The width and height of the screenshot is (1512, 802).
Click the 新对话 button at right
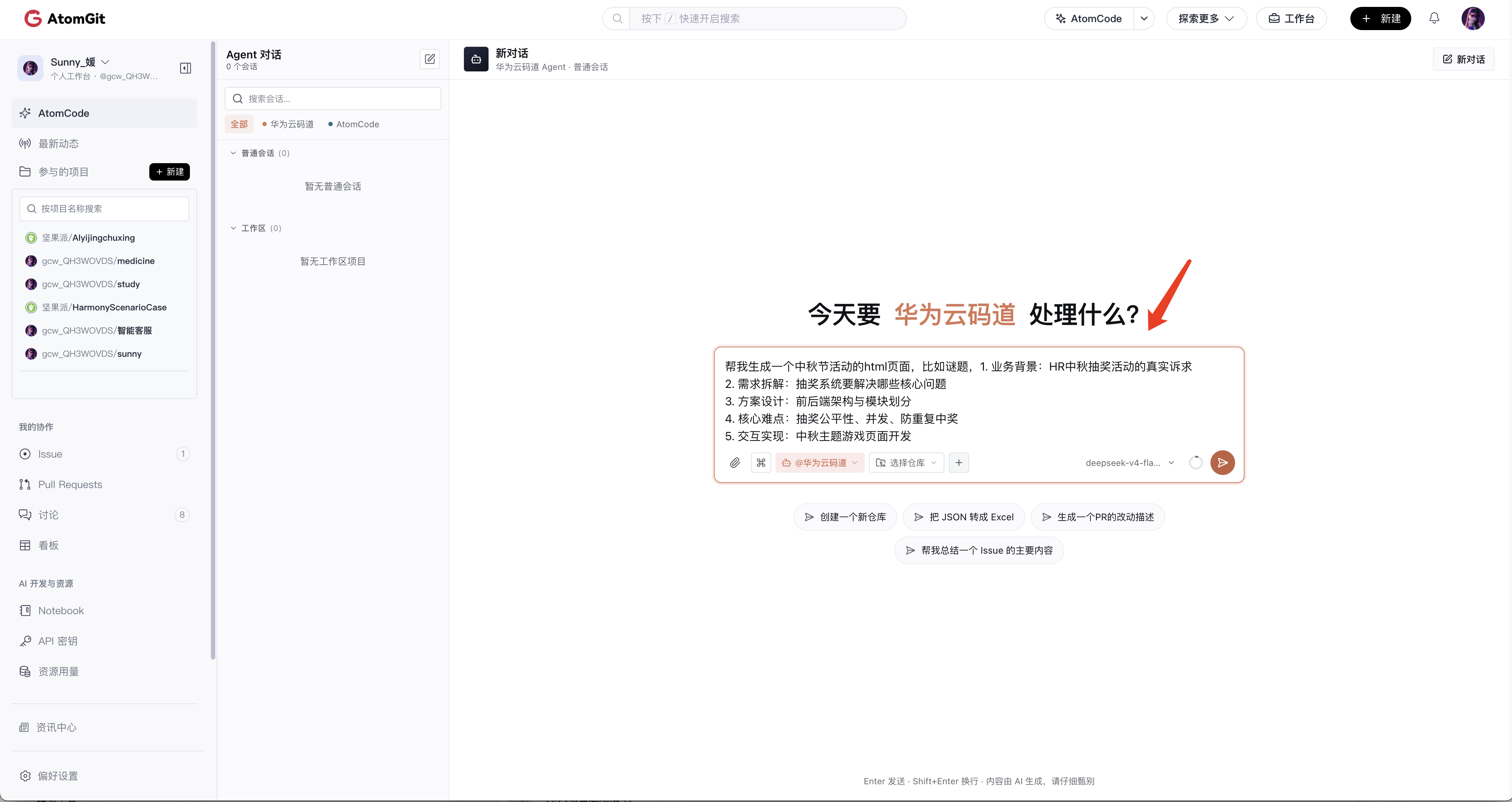[x=1463, y=59]
